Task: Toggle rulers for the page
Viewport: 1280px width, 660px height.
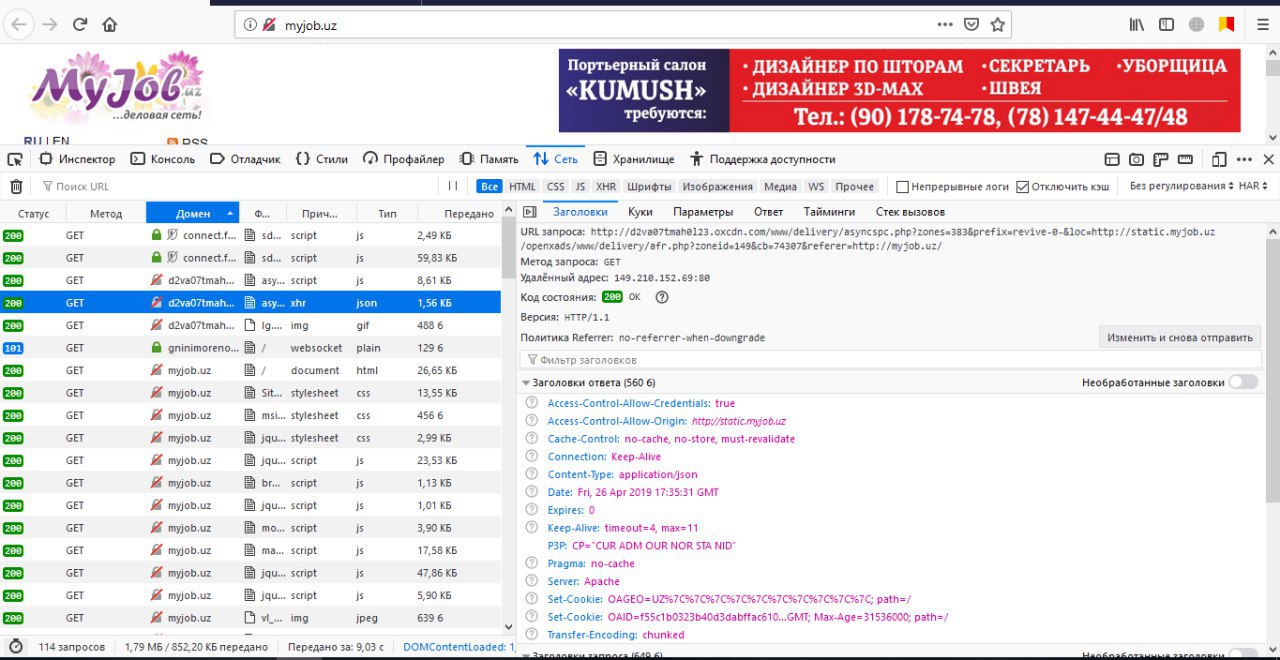Action: point(1161,159)
